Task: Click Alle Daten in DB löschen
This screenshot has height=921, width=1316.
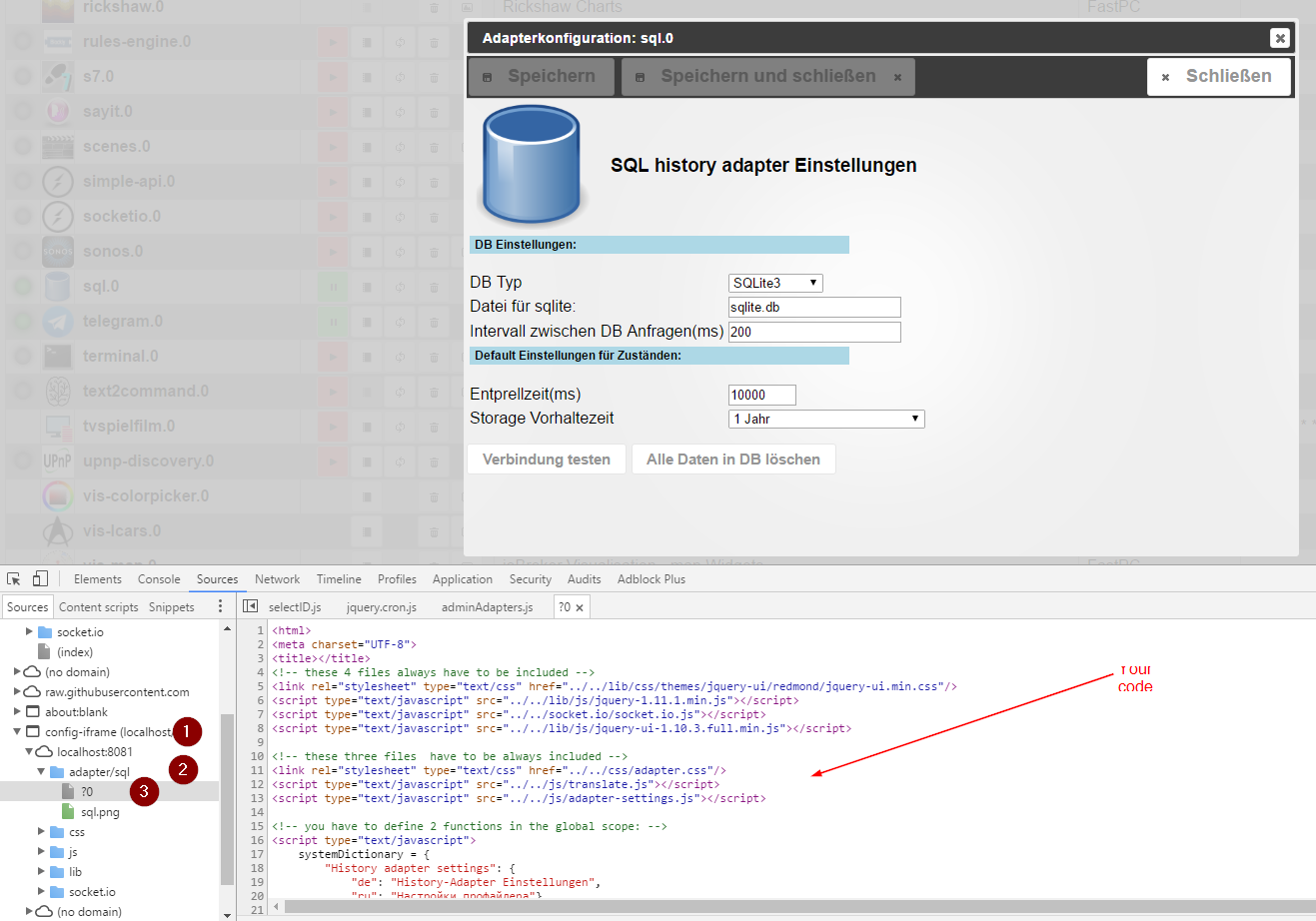Action: tap(733, 460)
